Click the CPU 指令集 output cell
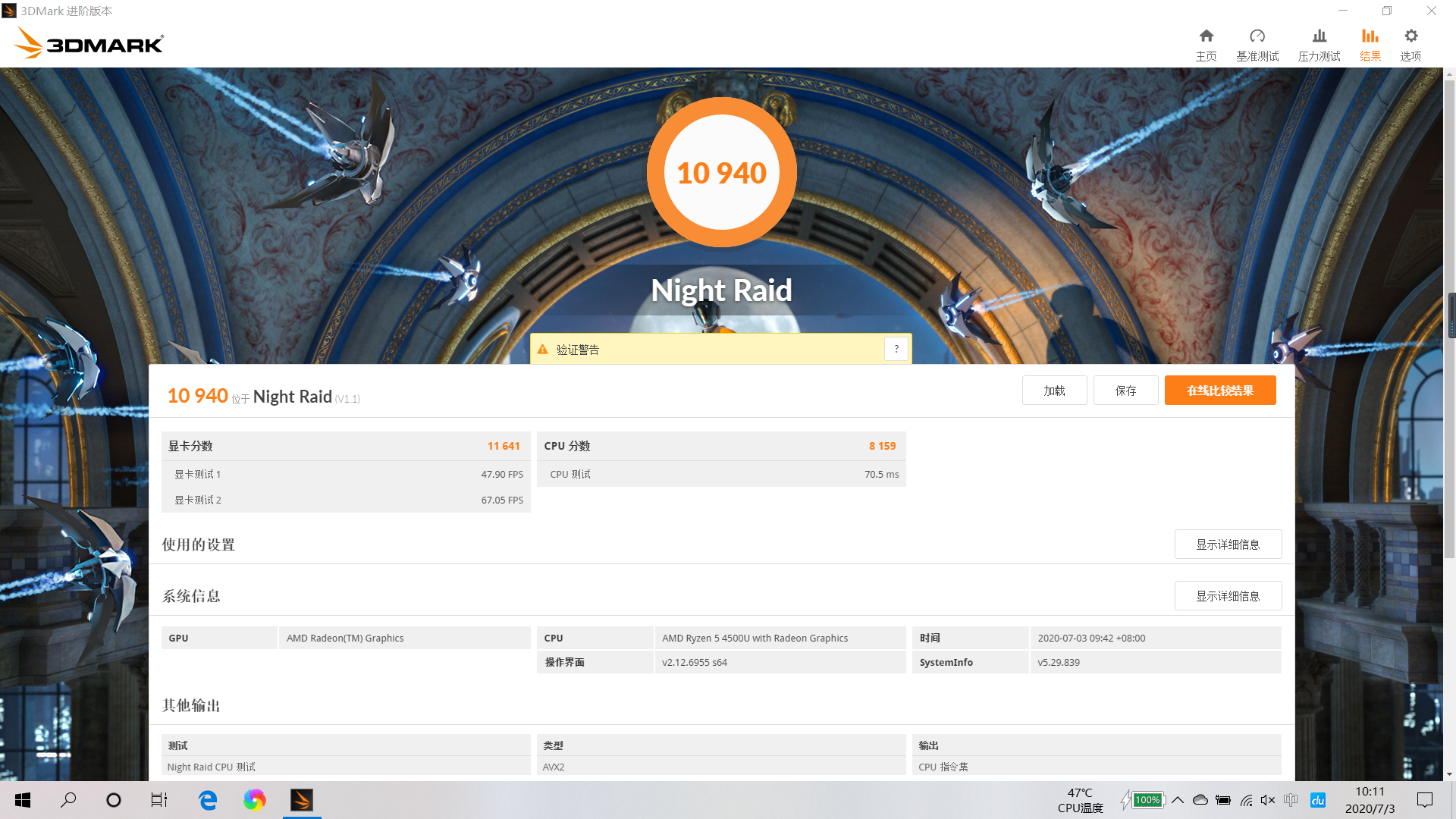The image size is (1456, 819). (x=1097, y=767)
